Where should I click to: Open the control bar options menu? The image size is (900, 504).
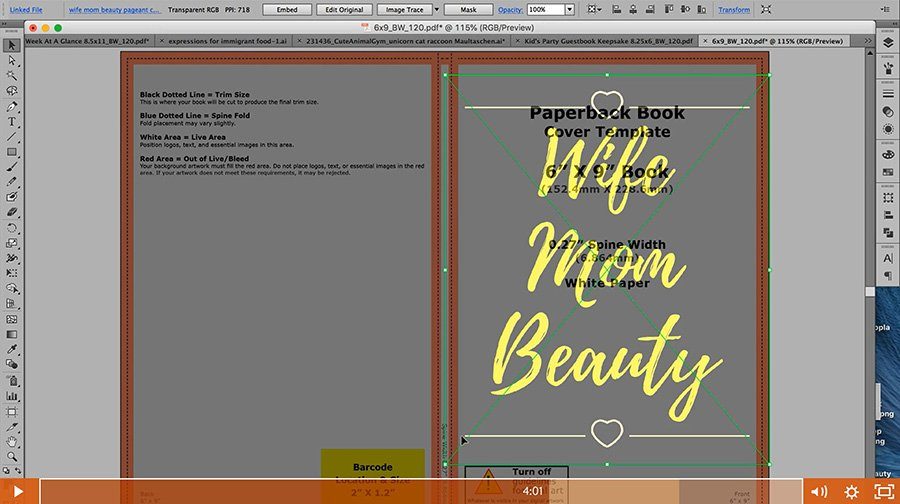click(885, 10)
